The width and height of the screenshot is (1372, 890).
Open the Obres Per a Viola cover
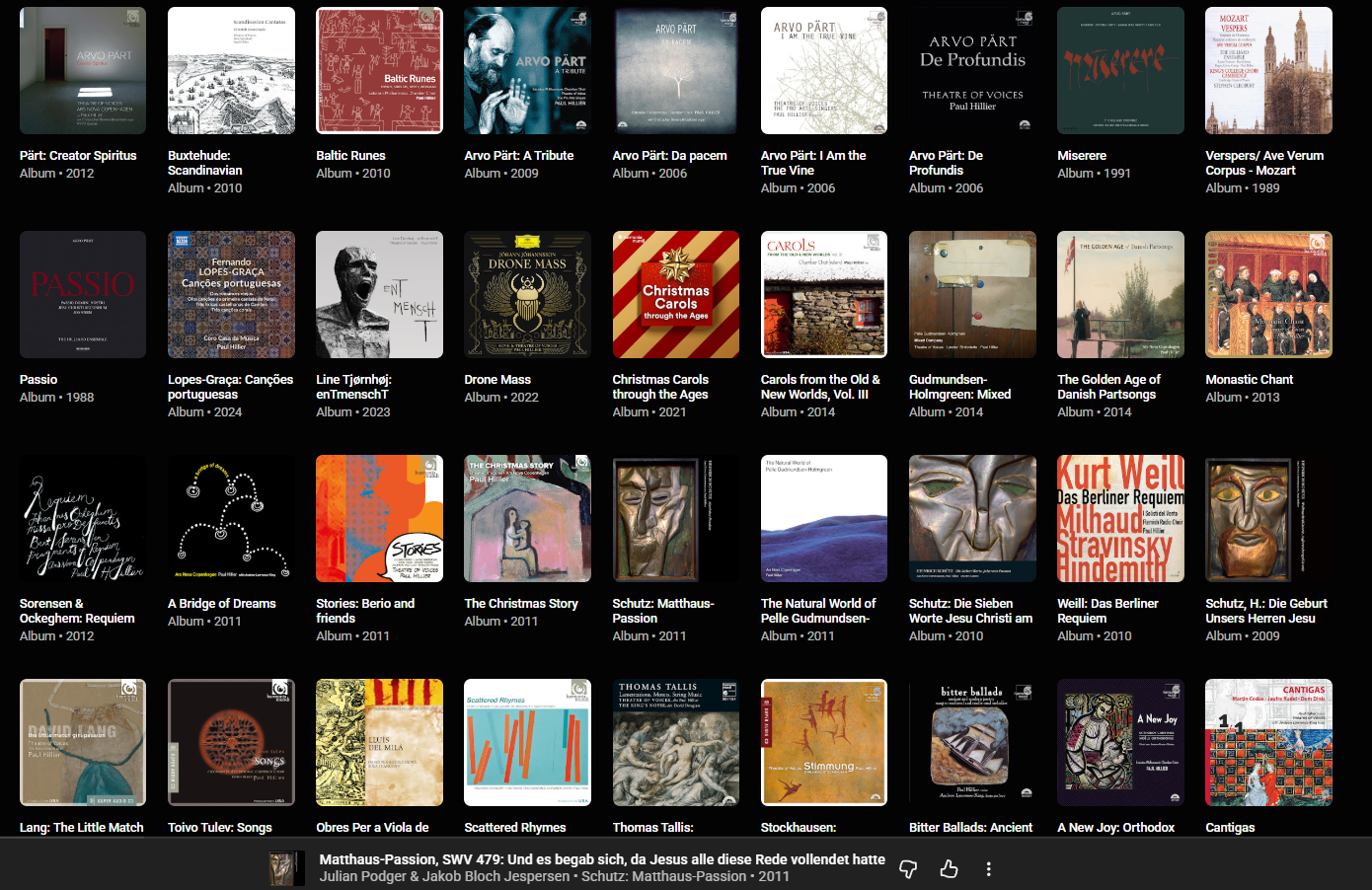click(x=379, y=743)
